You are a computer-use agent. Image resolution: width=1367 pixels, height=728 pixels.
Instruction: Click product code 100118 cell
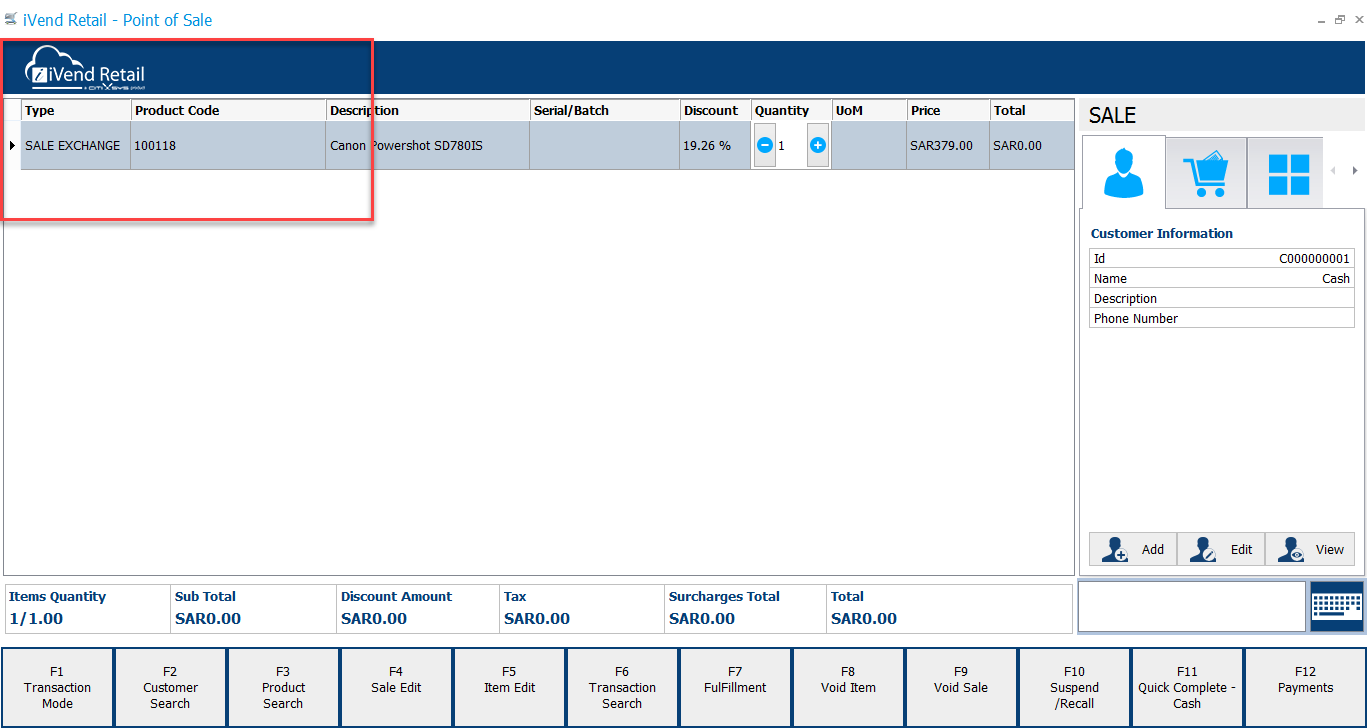click(x=228, y=146)
